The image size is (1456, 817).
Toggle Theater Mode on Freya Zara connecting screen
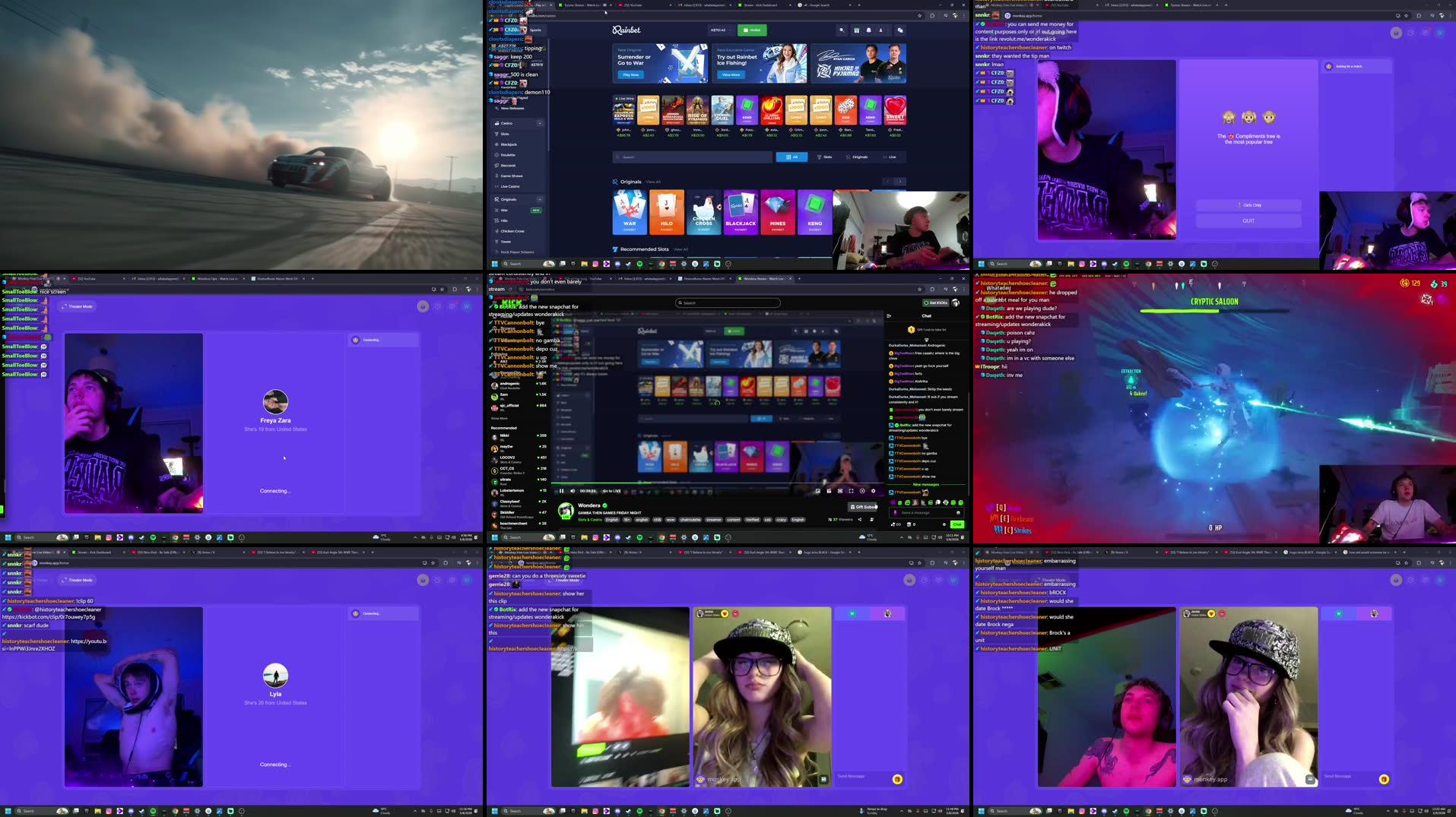click(x=78, y=306)
